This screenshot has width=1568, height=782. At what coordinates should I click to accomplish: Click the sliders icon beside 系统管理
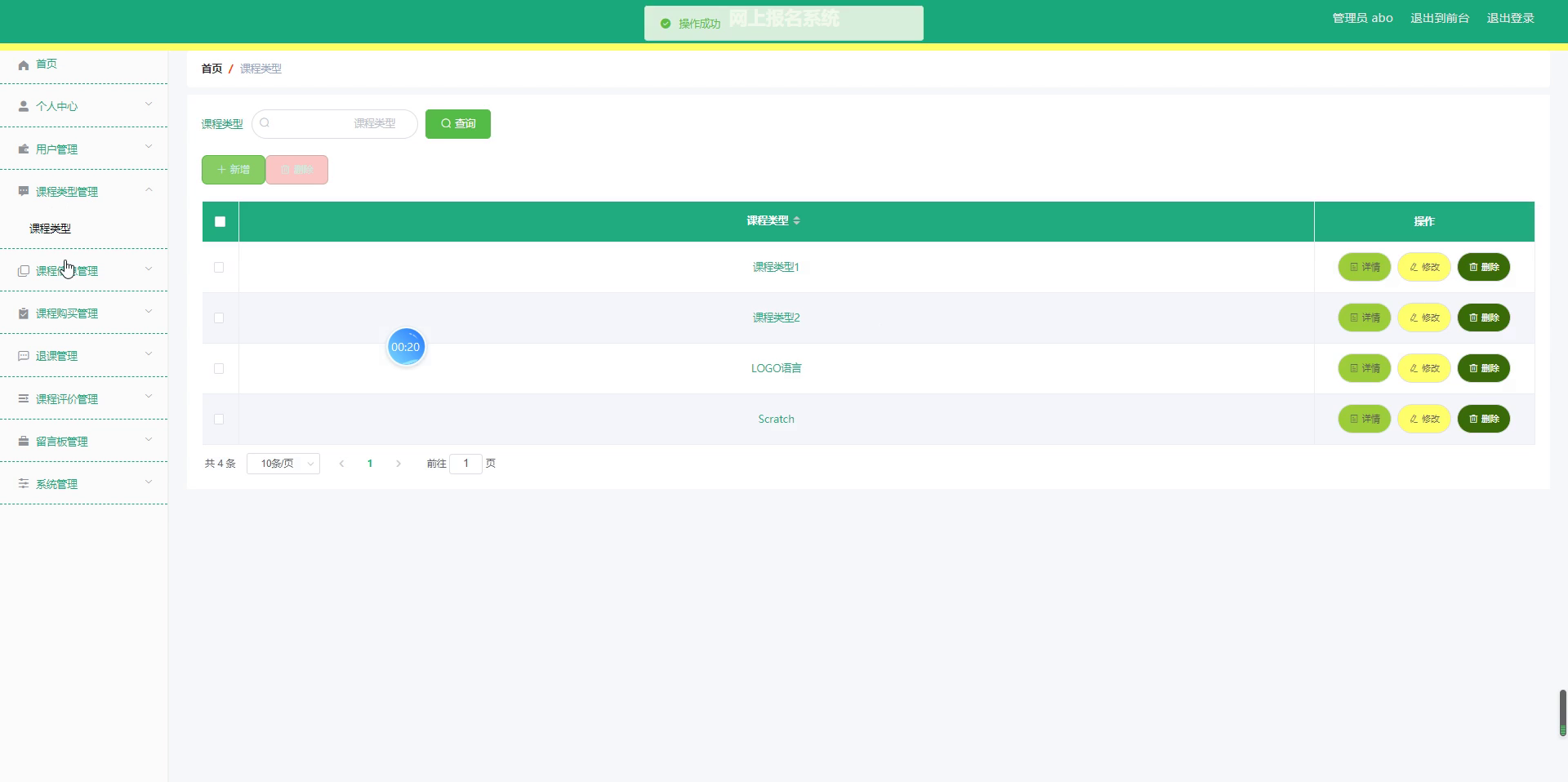click(24, 483)
